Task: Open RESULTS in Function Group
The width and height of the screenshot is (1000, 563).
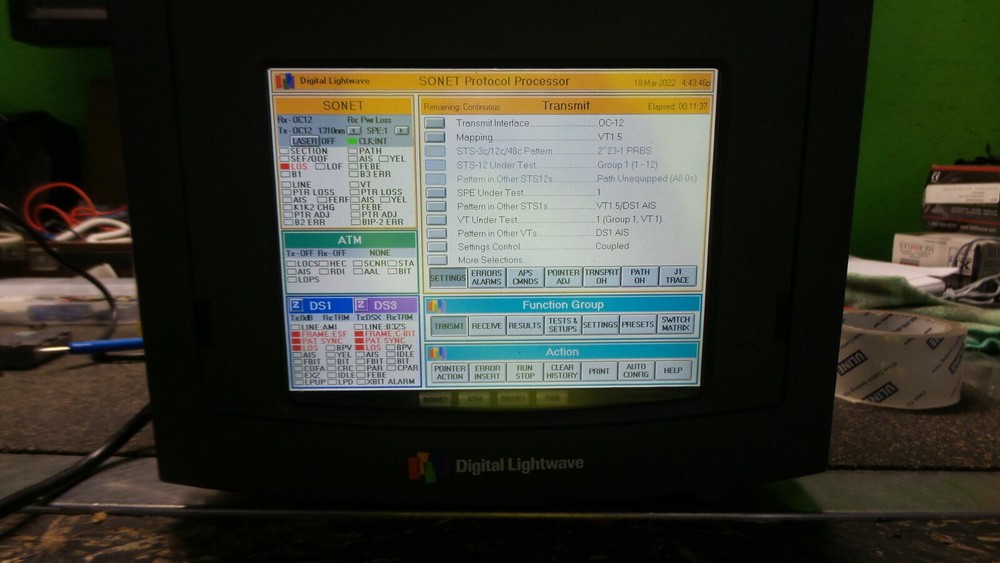Action: click(x=525, y=325)
